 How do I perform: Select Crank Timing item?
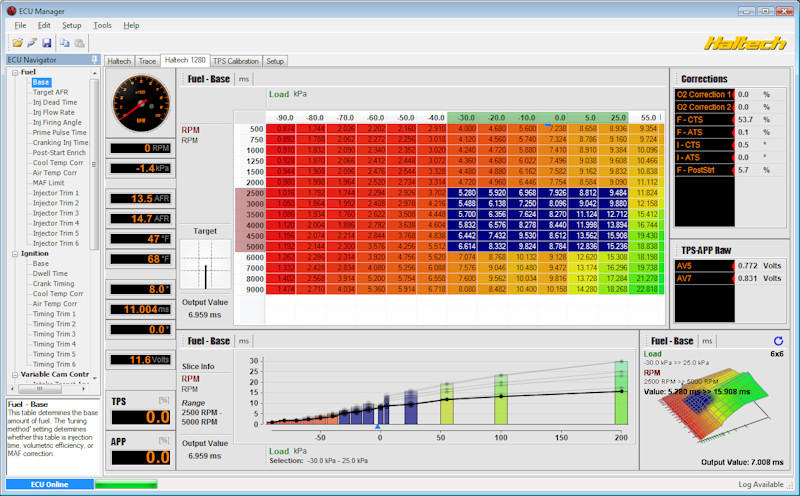[54, 284]
